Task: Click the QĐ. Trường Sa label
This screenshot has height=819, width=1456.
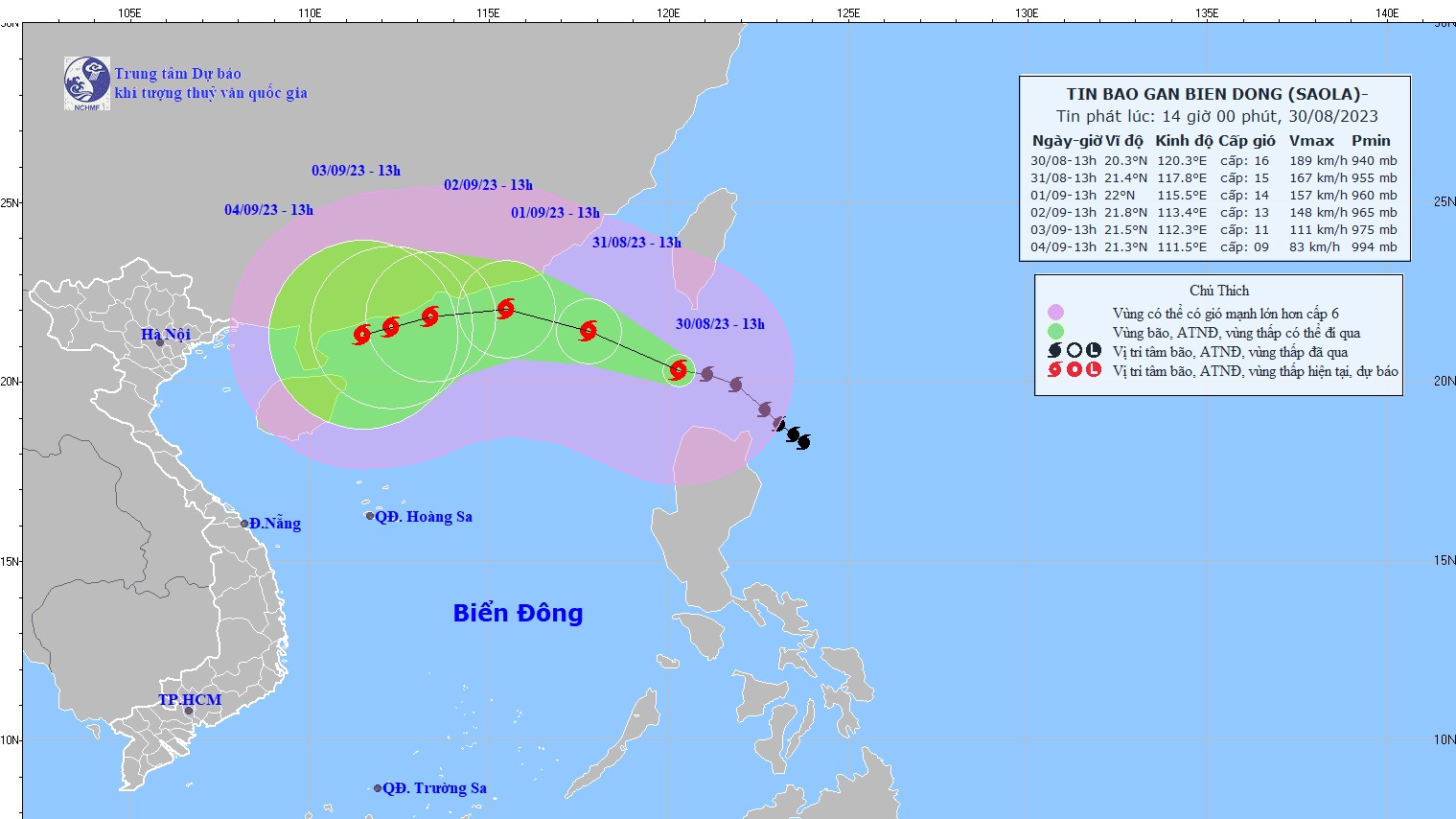Action: pos(434,788)
